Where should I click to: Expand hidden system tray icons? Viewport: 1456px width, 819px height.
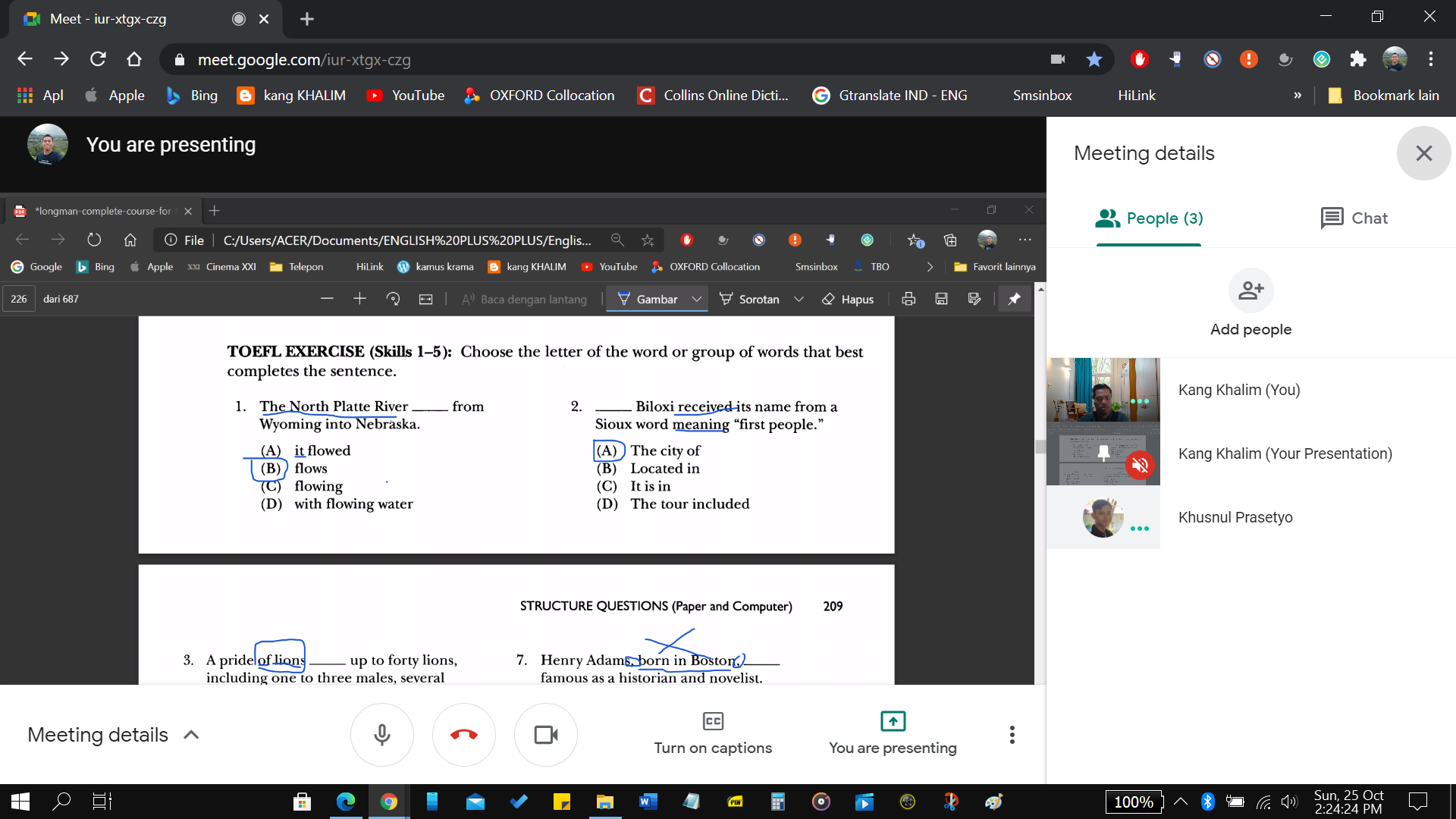tap(1181, 802)
